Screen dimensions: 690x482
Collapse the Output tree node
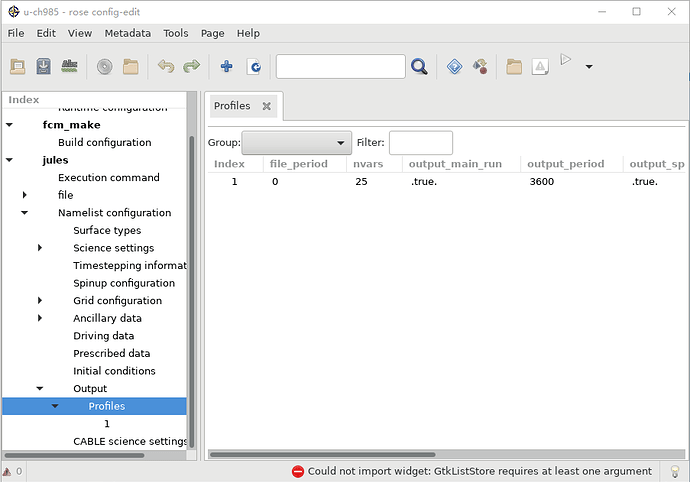pyautogui.click(x=40, y=389)
